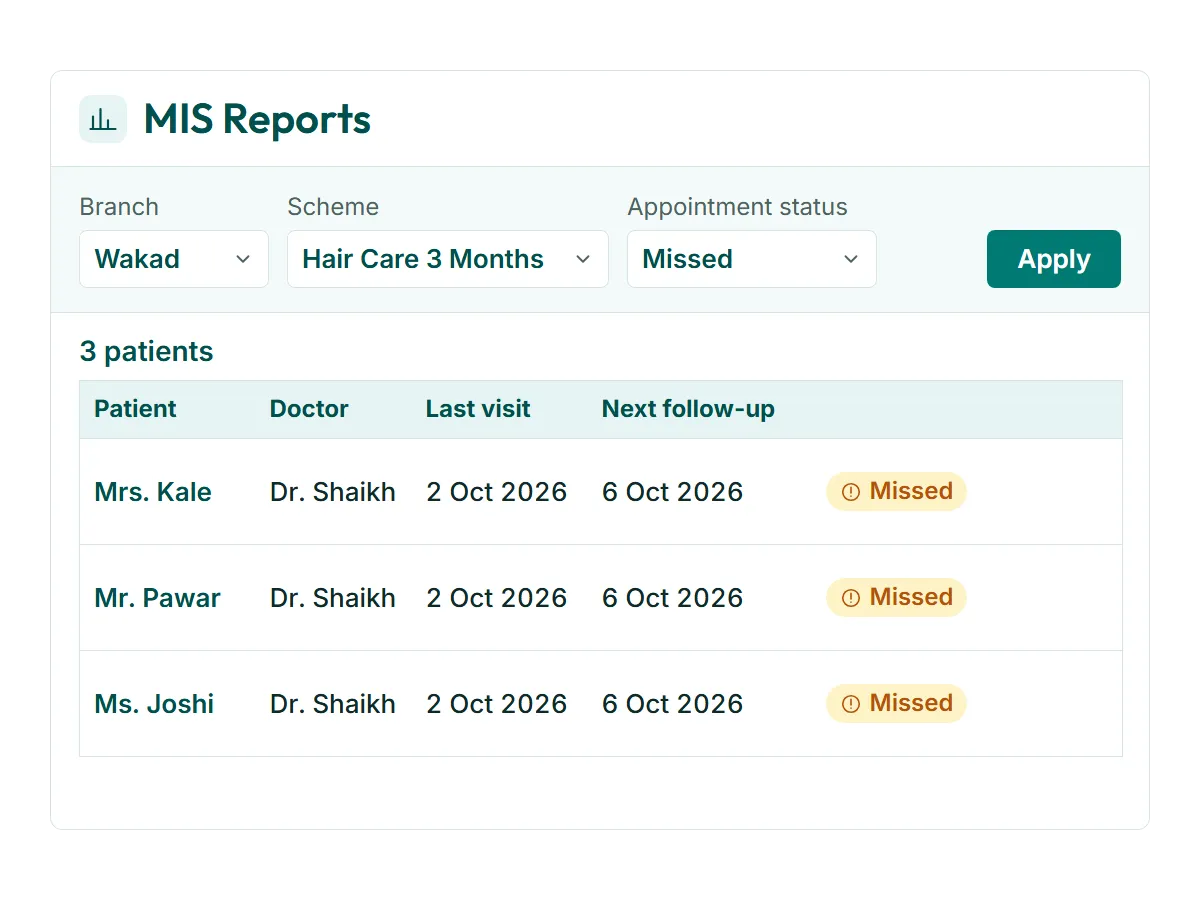This screenshot has height=900, width=1200.
Task: Click last visit 2 Oct 2026 for Ms. Joshi
Action: [497, 704]
